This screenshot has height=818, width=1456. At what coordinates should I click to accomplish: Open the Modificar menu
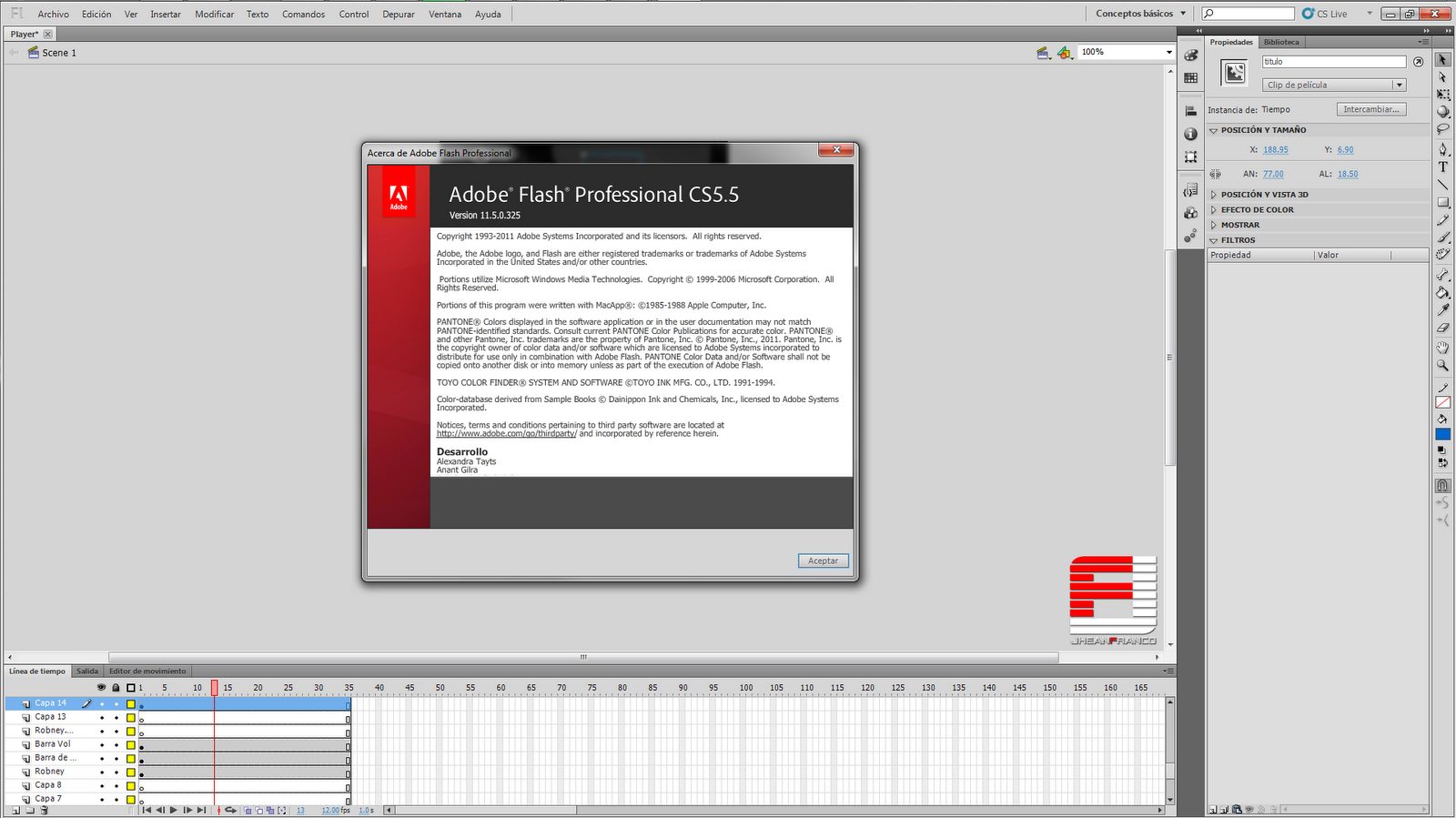pos(215,15)
